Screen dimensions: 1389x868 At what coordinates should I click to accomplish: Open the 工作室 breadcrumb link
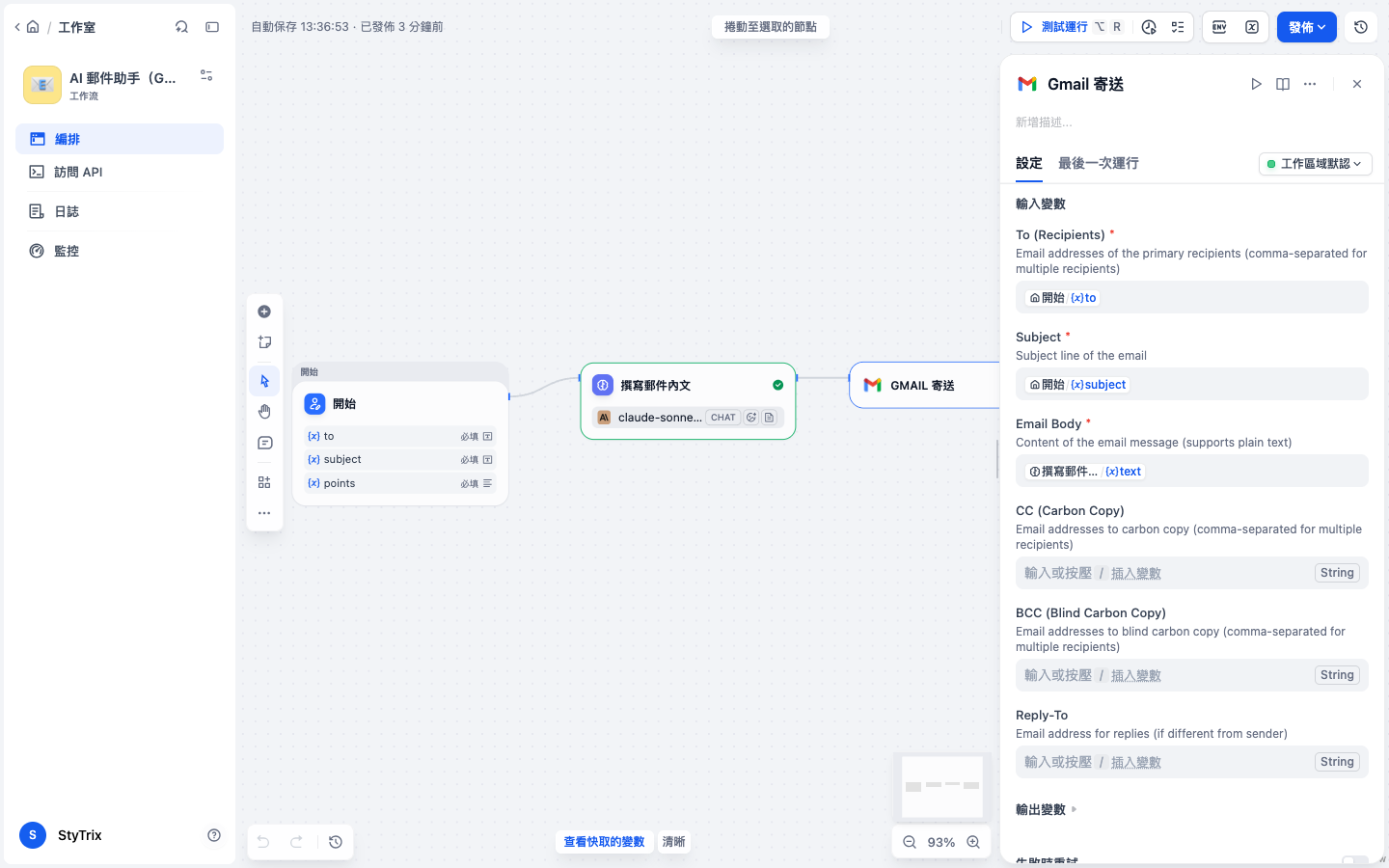click(x=76, y=27)
